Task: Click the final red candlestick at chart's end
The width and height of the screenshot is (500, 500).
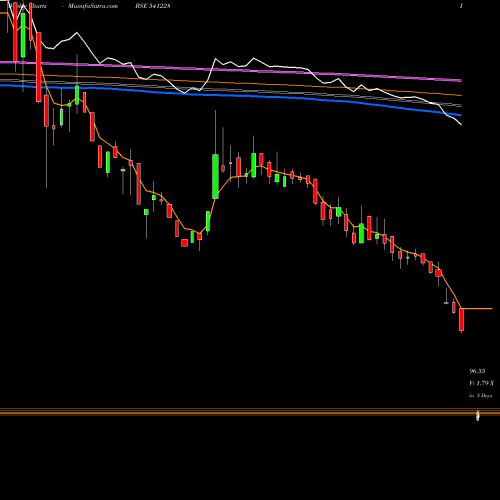Action: point(462,319)
